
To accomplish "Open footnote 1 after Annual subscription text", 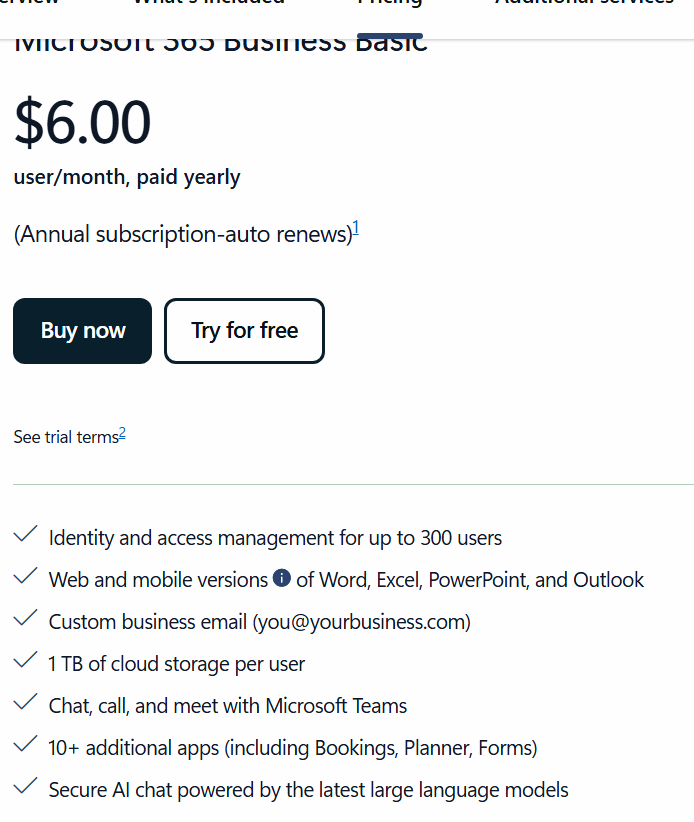I will click(356, 228).
